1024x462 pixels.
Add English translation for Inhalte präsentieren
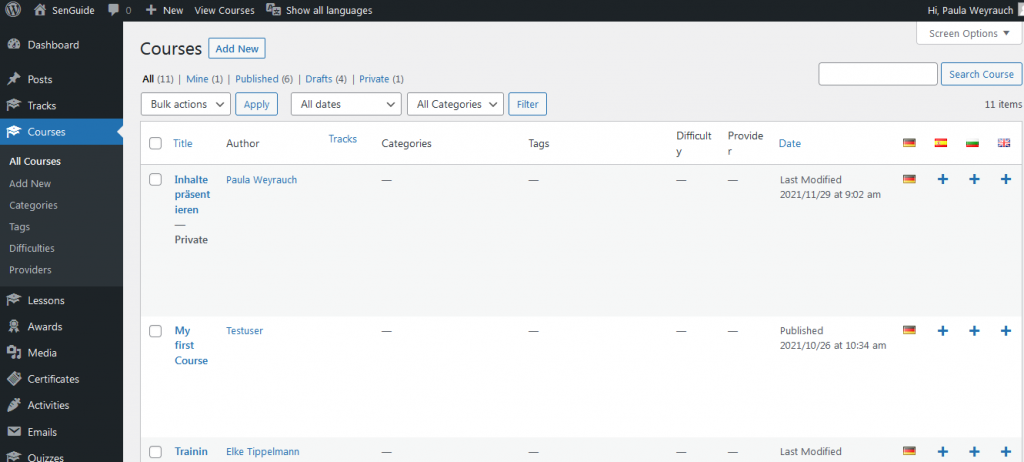1005,179
